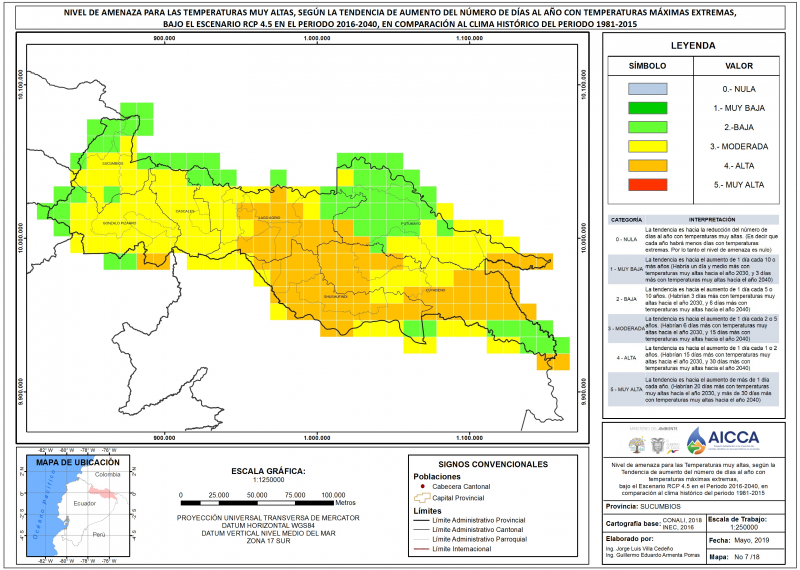Click the CATEGORÍA table header

click(626, 220)
